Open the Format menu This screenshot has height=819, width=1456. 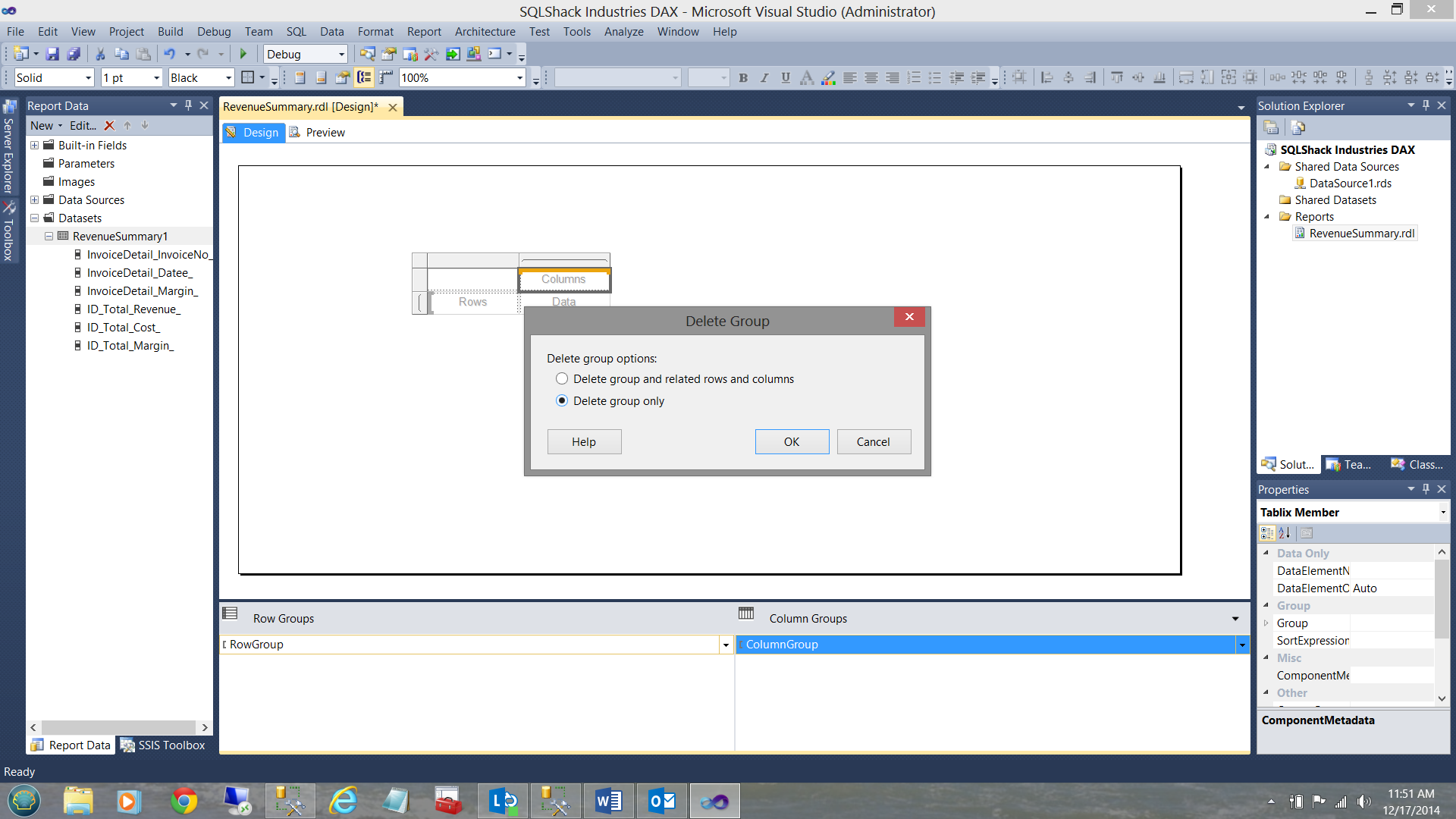(x=375, y=32)
